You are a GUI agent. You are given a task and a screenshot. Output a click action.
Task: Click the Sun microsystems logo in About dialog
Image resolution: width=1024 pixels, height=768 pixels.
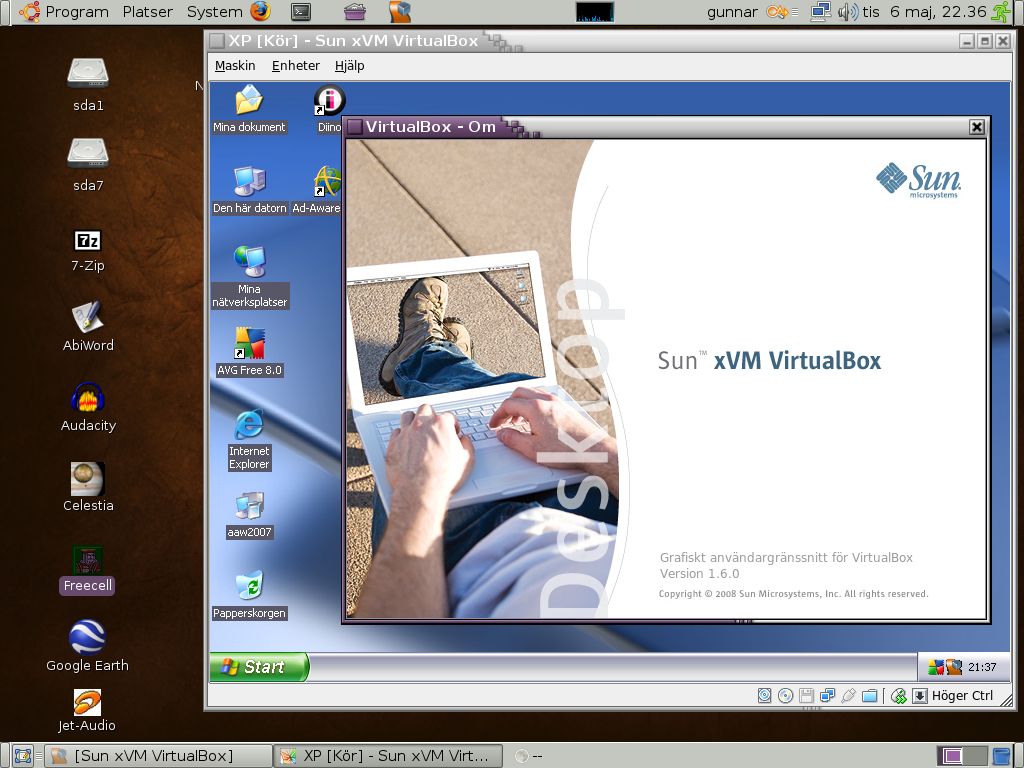pyautogui.click(x=918, y=180)
